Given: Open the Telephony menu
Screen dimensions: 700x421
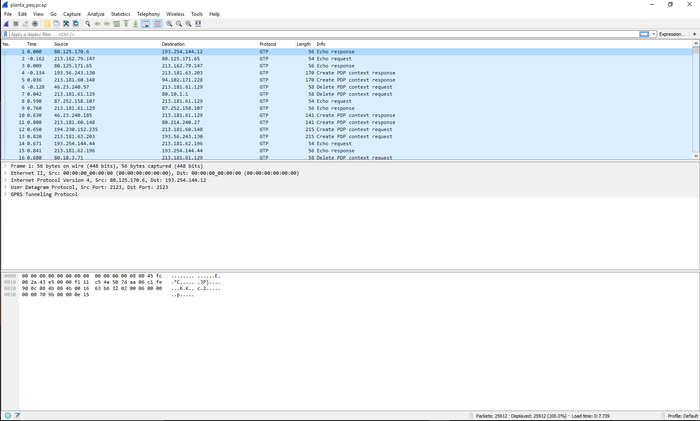Looking at the screenshot, I should (x=148, y=14).
